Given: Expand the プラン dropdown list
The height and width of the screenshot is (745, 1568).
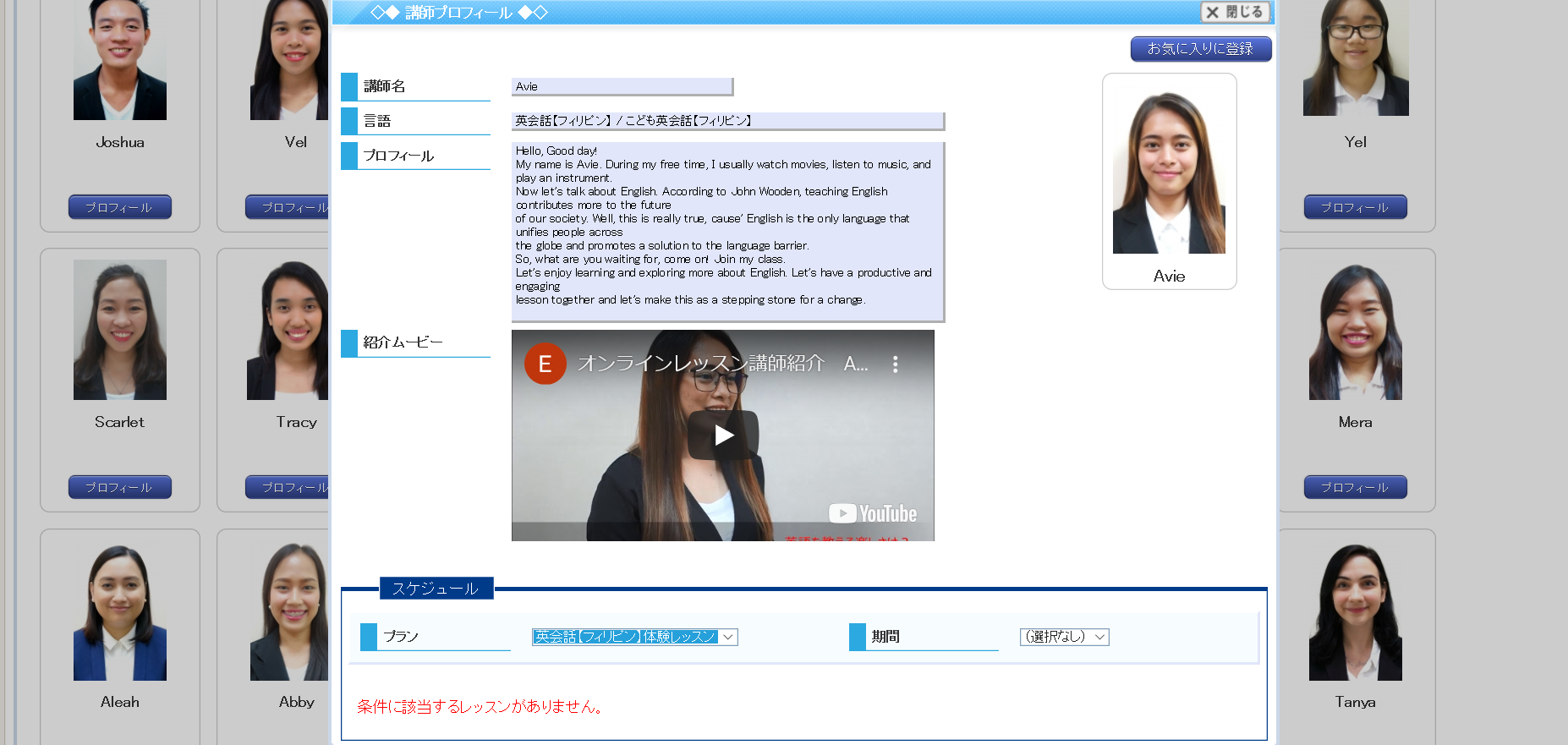Looking at the screenshot, I should [634, 637].
